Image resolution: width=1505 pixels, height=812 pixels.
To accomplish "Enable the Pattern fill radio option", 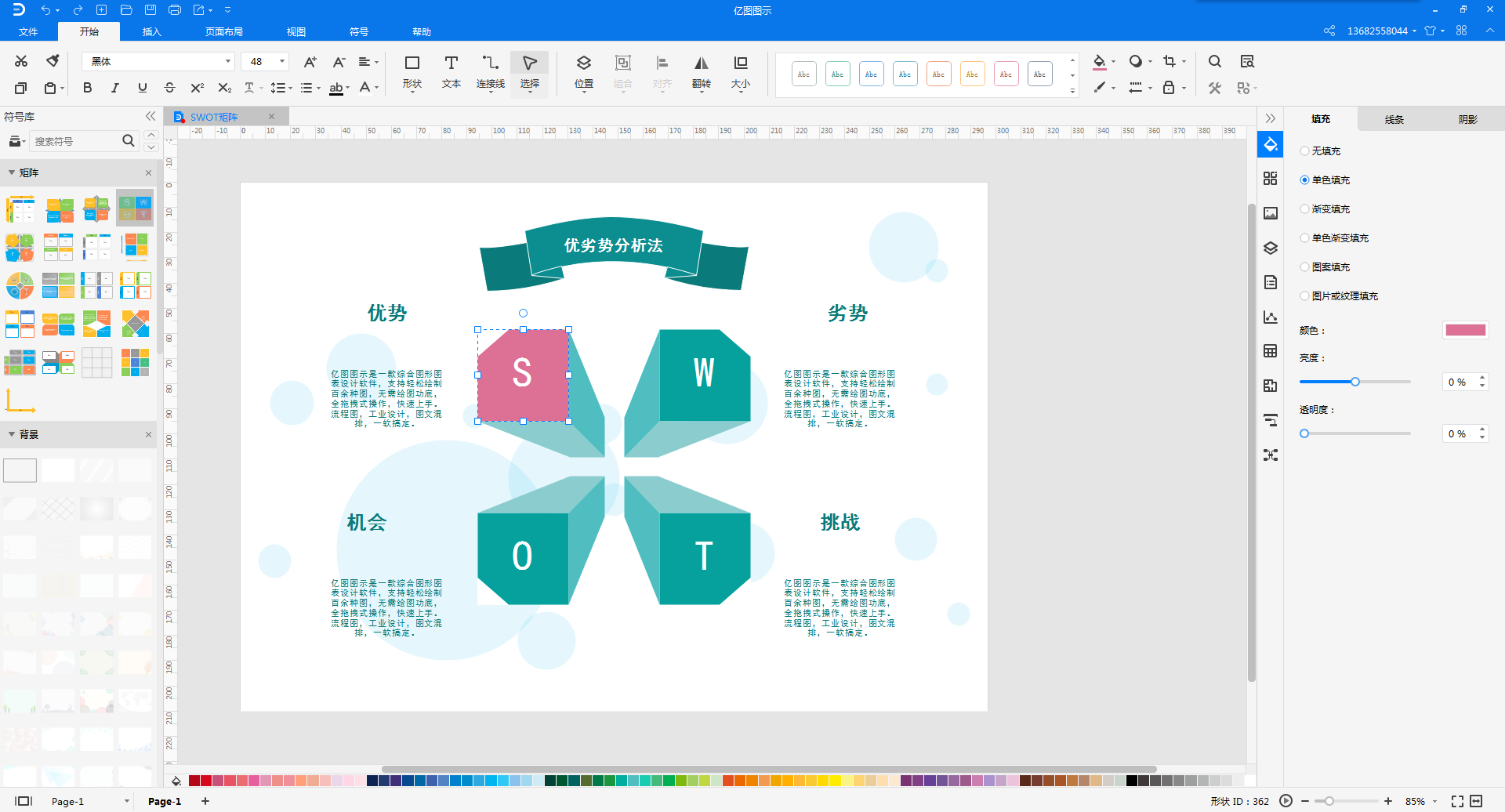I will click(1304, 267).
